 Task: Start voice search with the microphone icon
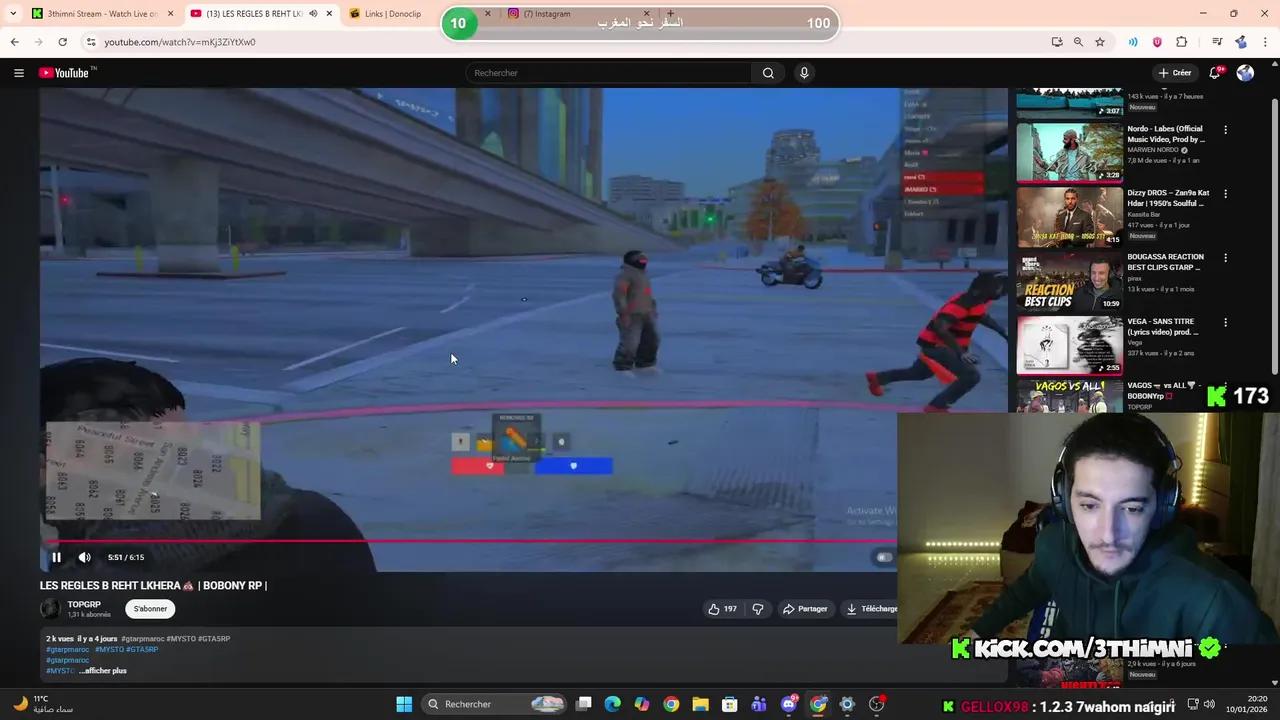tap(803, 72)
